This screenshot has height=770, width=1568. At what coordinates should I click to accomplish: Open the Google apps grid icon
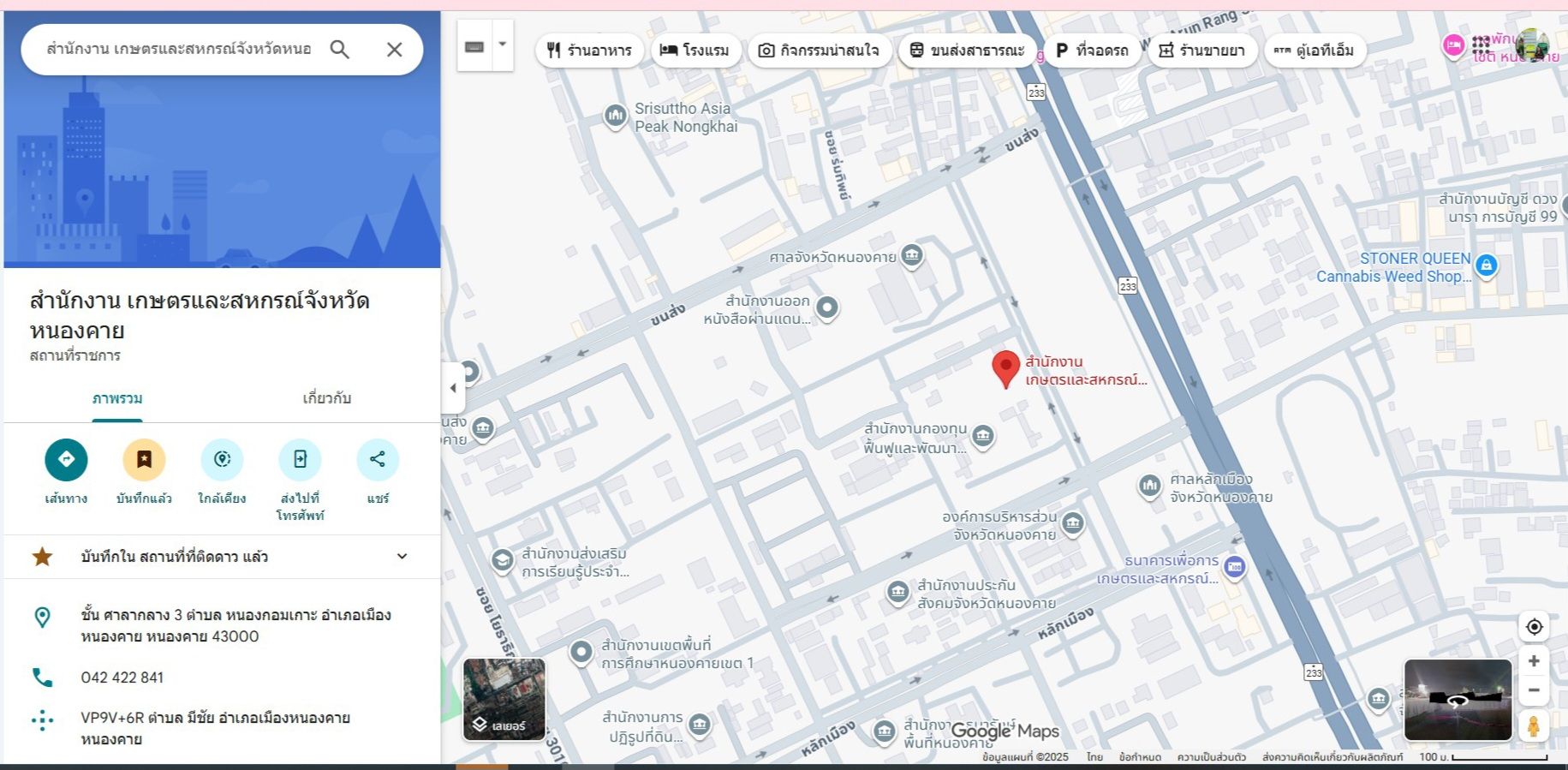click(x=1481, y=45)
